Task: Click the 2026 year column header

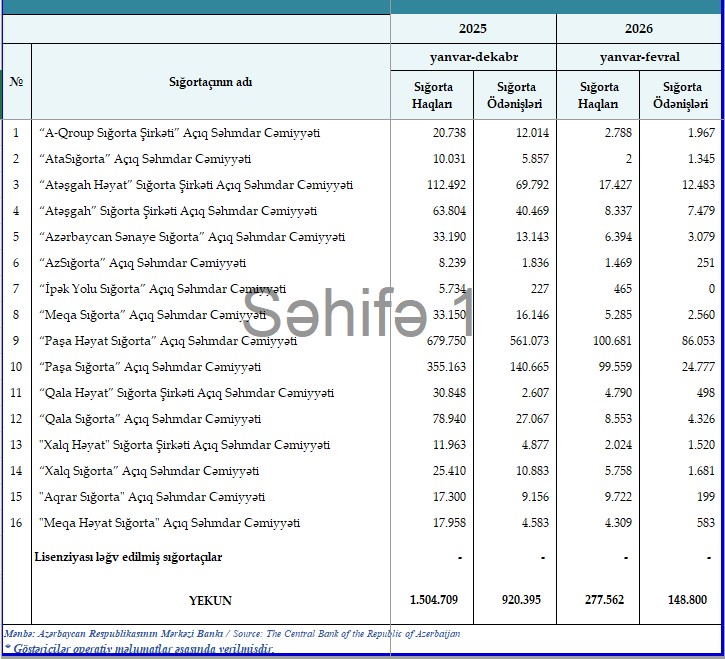Action: (x=639, y=29)
